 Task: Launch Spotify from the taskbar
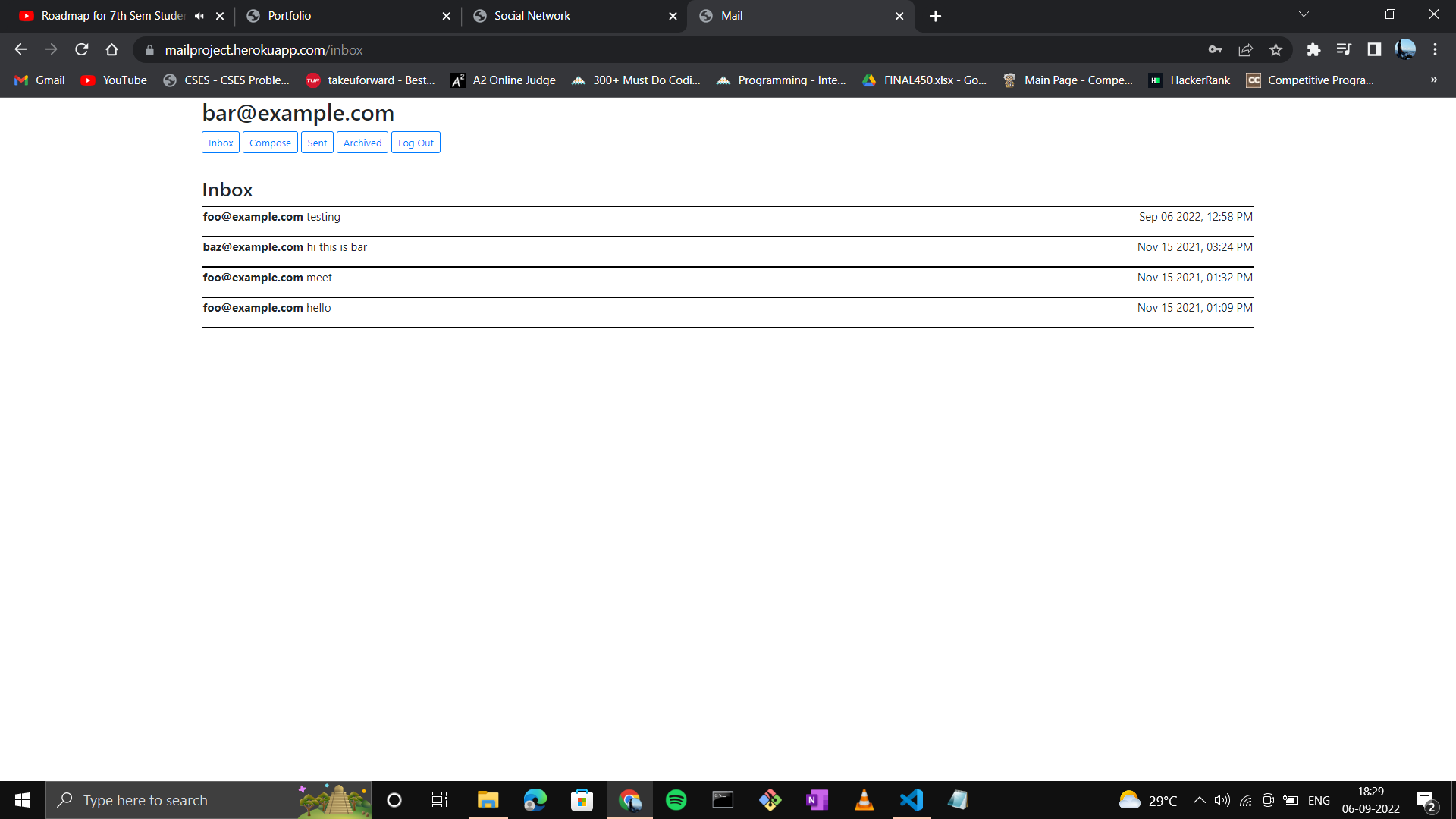pyautogui.click(x=675, y=799)
